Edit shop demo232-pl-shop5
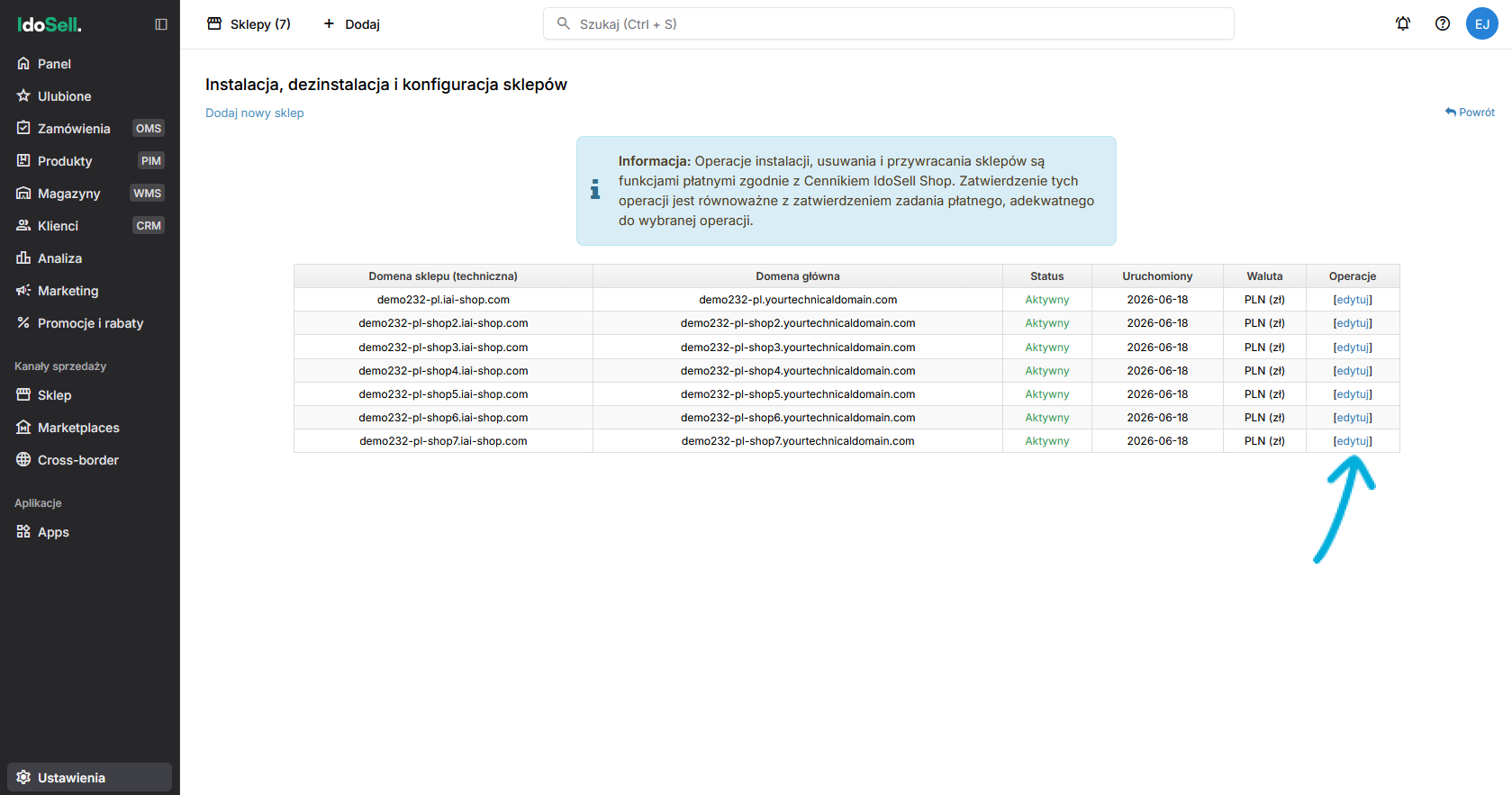Screen dimensions: 1512x795 point(1353,394)
